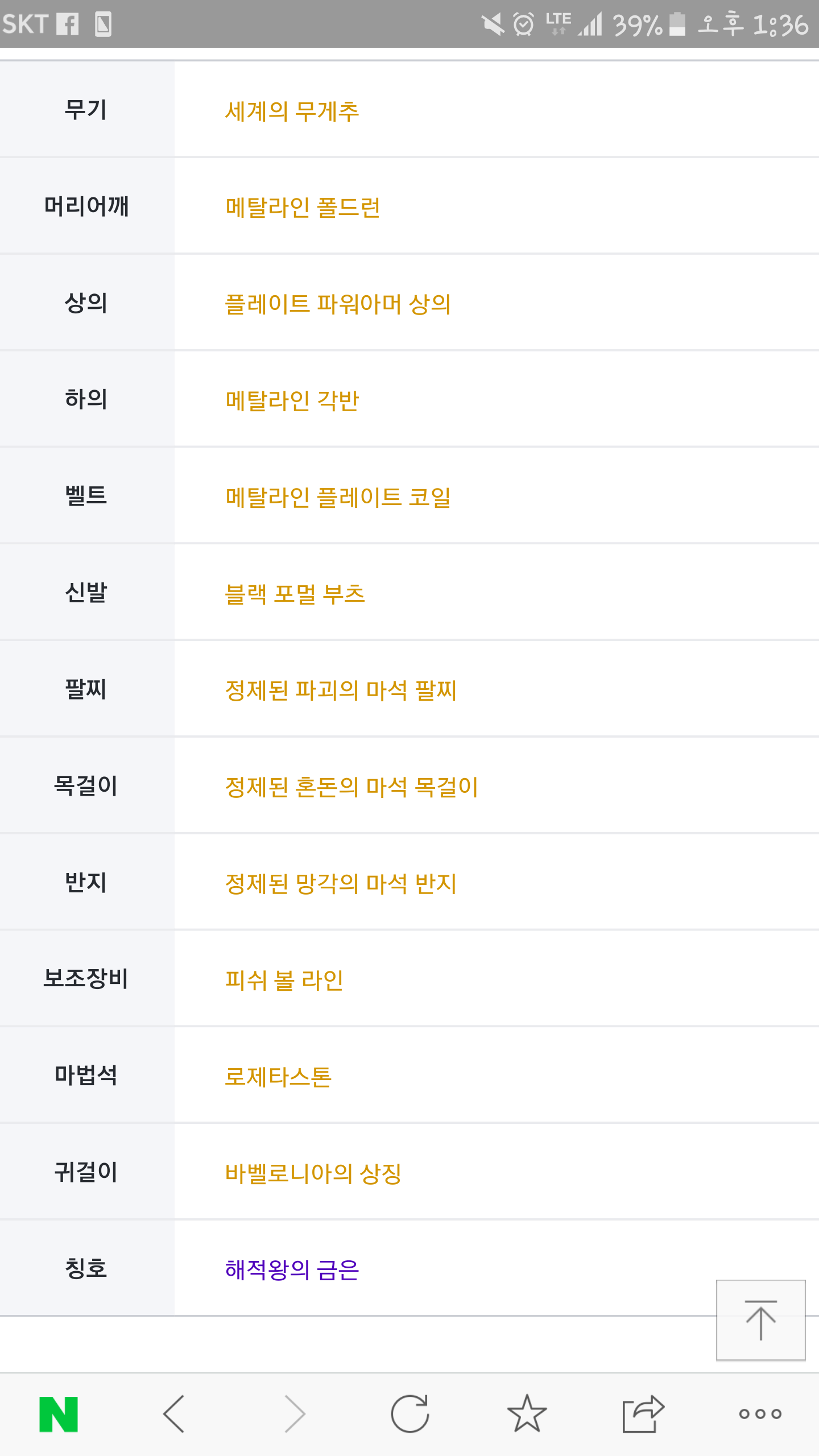Open the 블랙 포멀 부츠 link
The height and width of the screenshot is (1456, 819).
pyautogui.click(x=295, y=594)
